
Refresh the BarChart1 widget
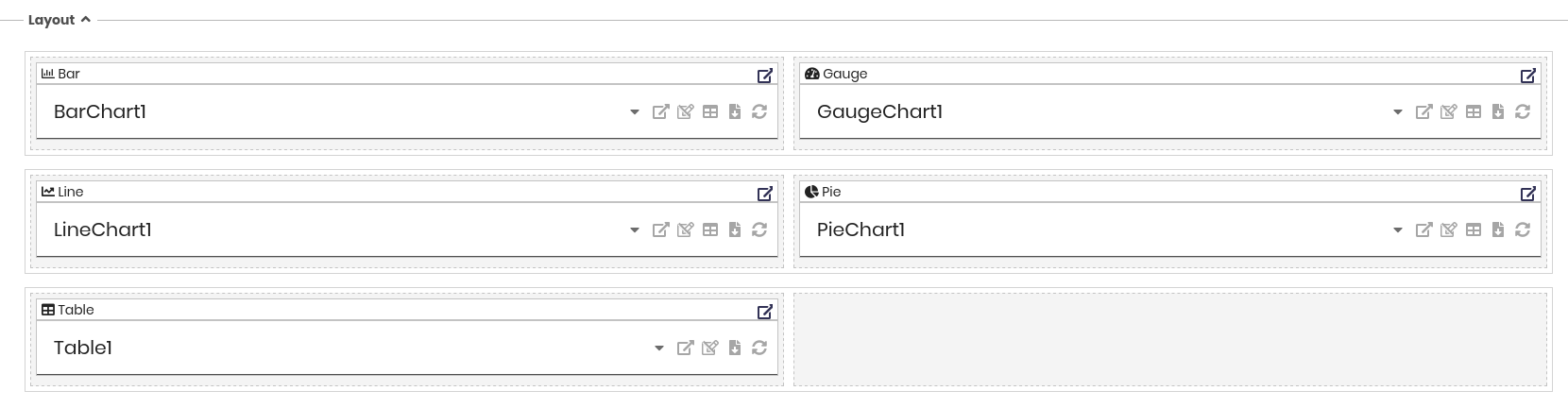pos(759,111)
